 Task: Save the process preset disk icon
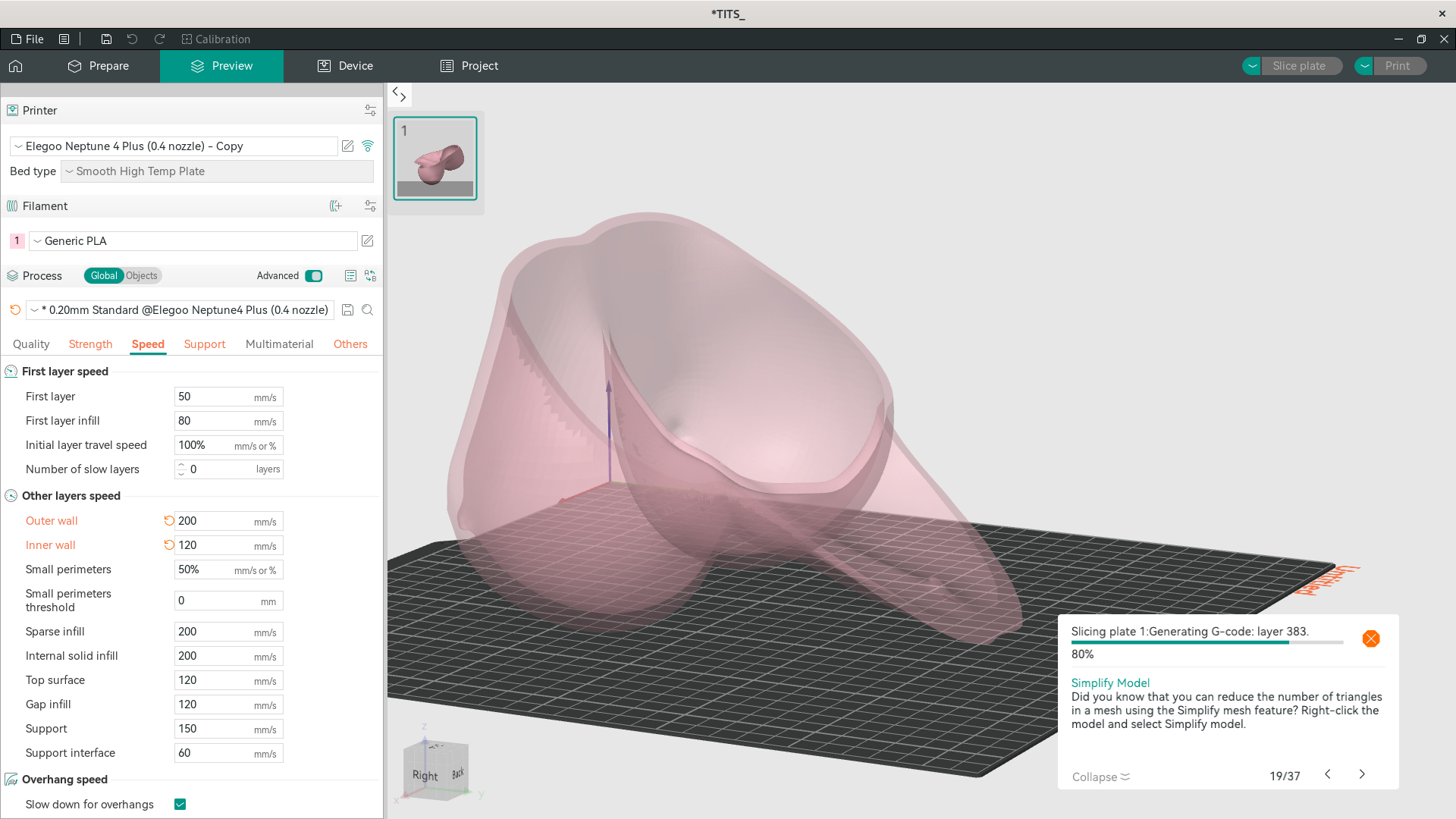click(347, 309)
